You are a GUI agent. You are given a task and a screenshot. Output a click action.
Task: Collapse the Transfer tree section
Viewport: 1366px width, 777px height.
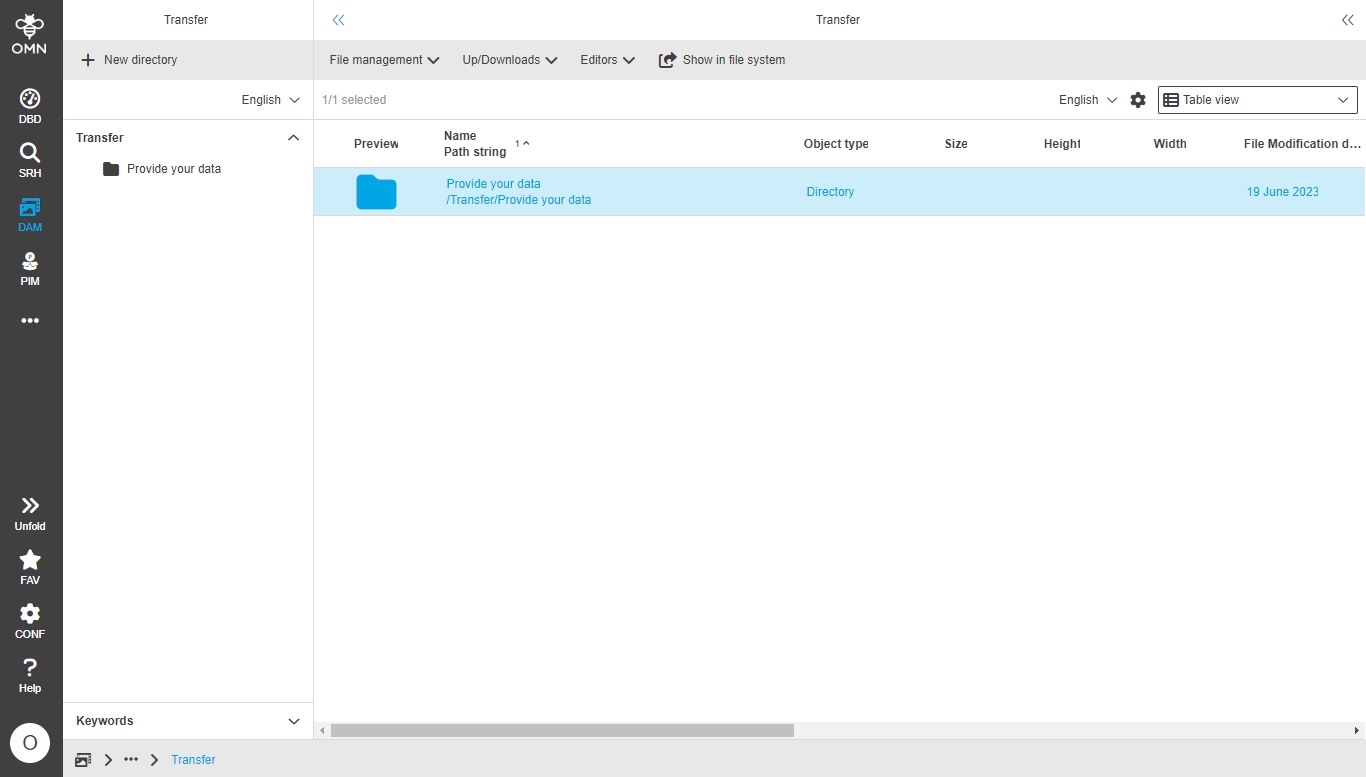293,138
